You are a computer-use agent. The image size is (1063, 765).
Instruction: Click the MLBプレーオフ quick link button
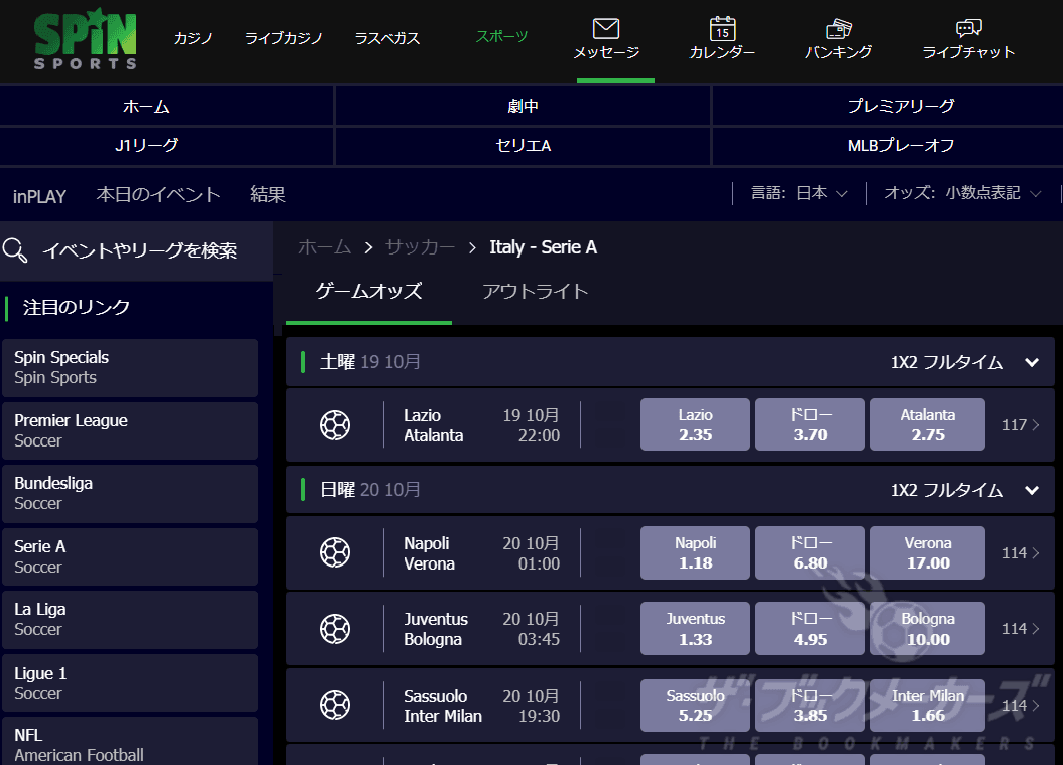(887, 146)
